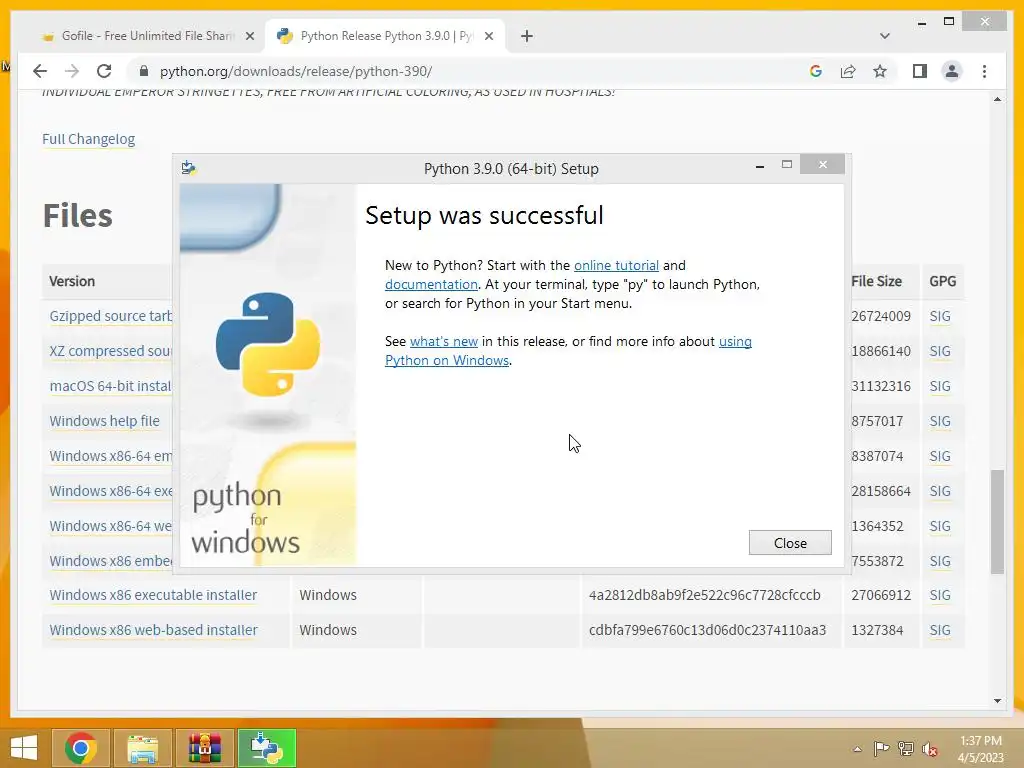Image resolution: width=1024 pixels, height=768 pixels.
Task: Click the browser forward arrow
Action: 72,71
